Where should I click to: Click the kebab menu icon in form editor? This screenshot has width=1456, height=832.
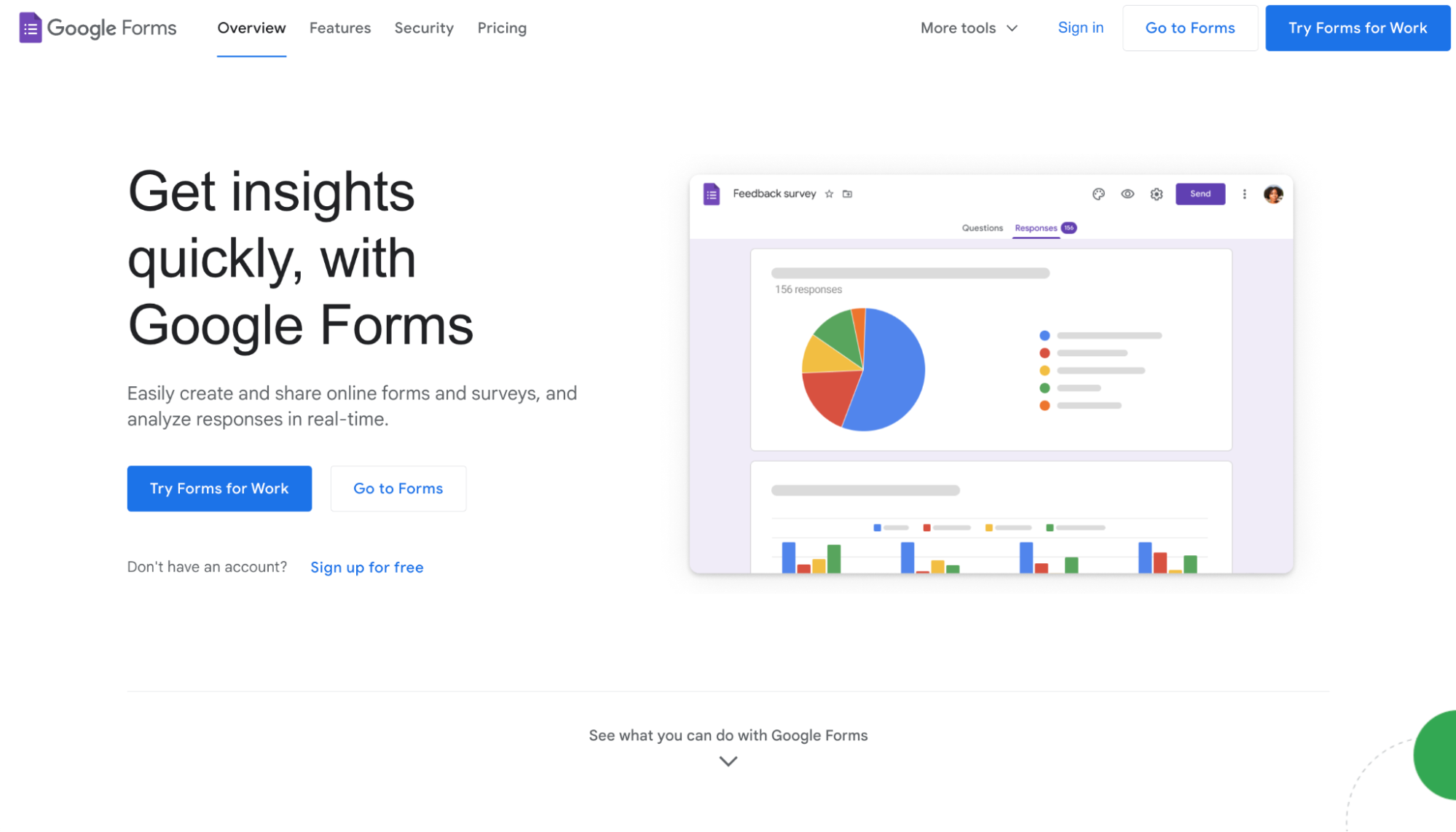1244,193
